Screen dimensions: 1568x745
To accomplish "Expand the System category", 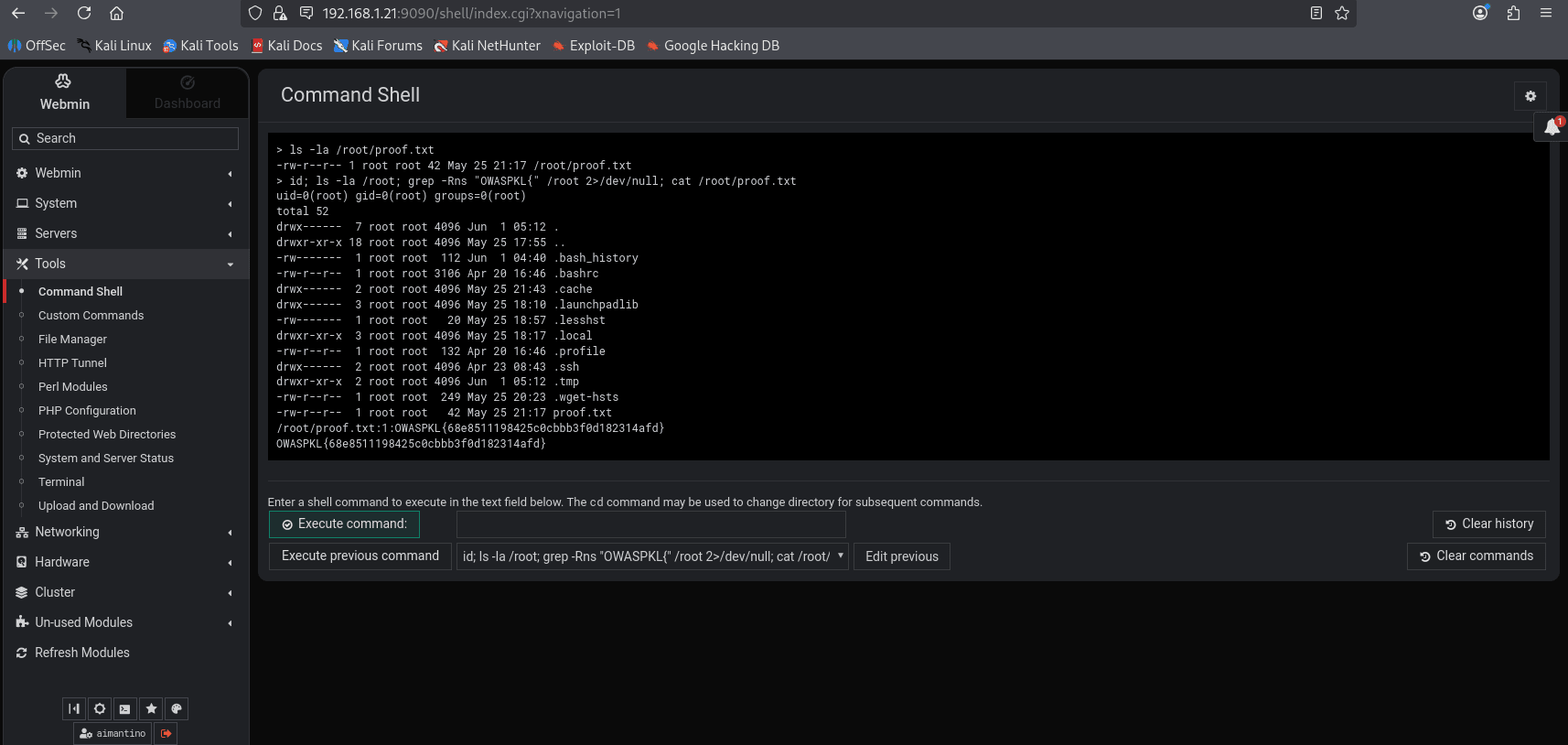I will (x=125, y=203).
